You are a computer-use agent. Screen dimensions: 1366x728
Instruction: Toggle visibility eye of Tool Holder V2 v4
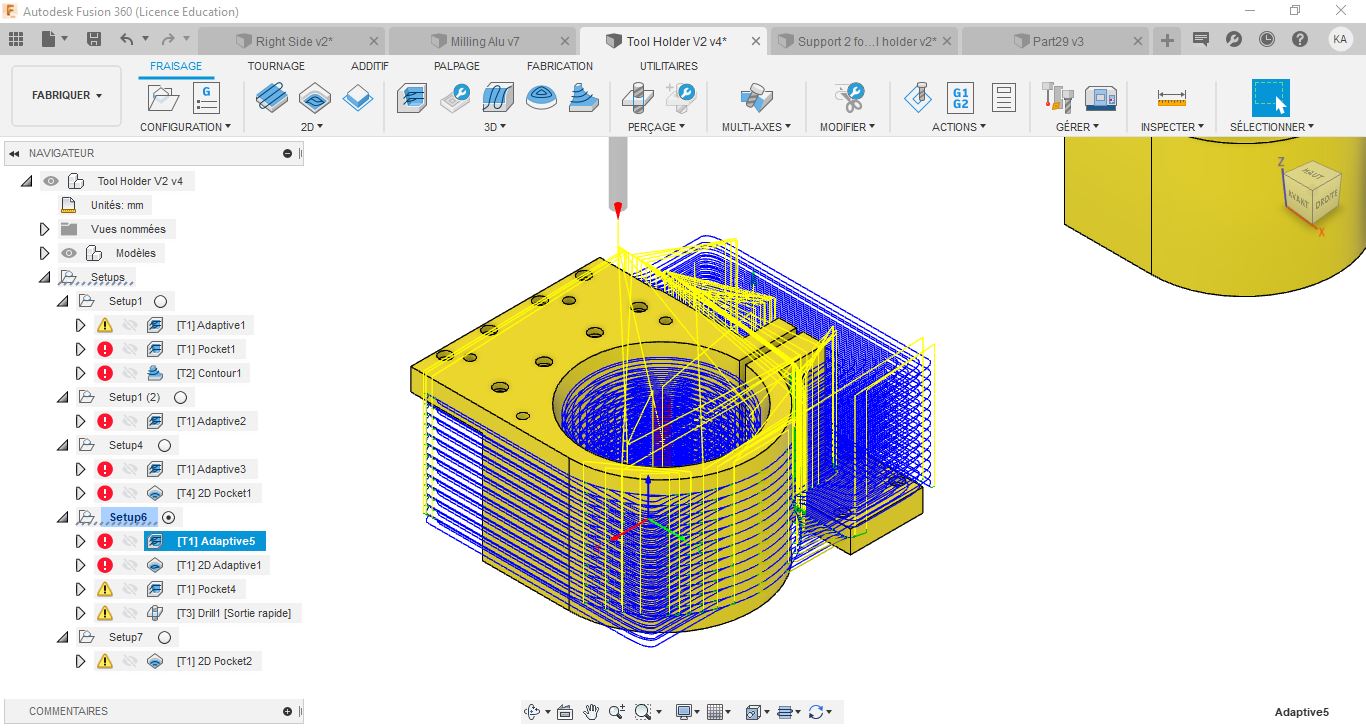pyautogui.click(x=51, y=181)
